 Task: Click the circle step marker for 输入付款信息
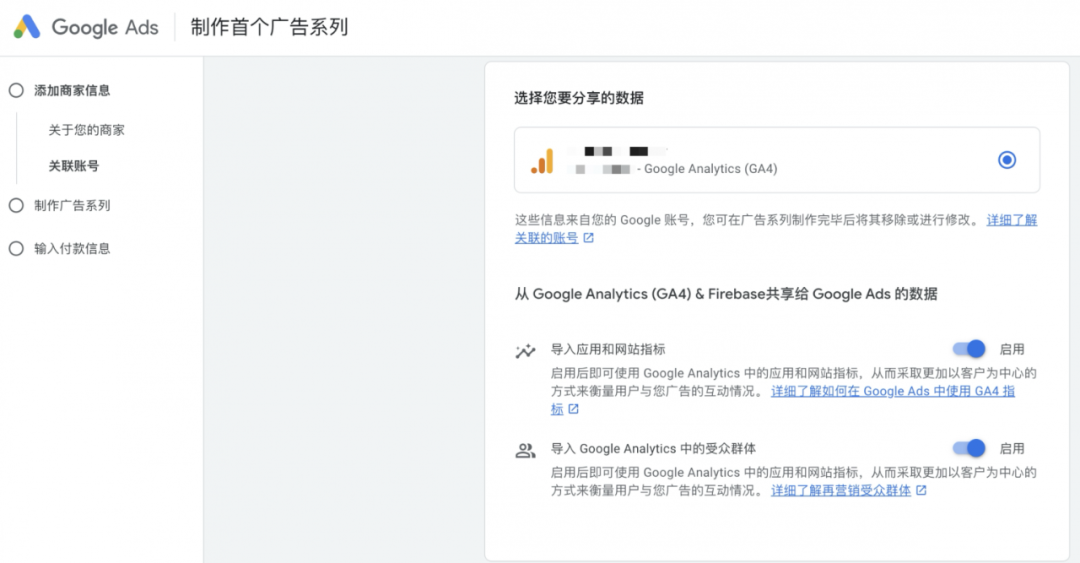(x=16, y=249)
